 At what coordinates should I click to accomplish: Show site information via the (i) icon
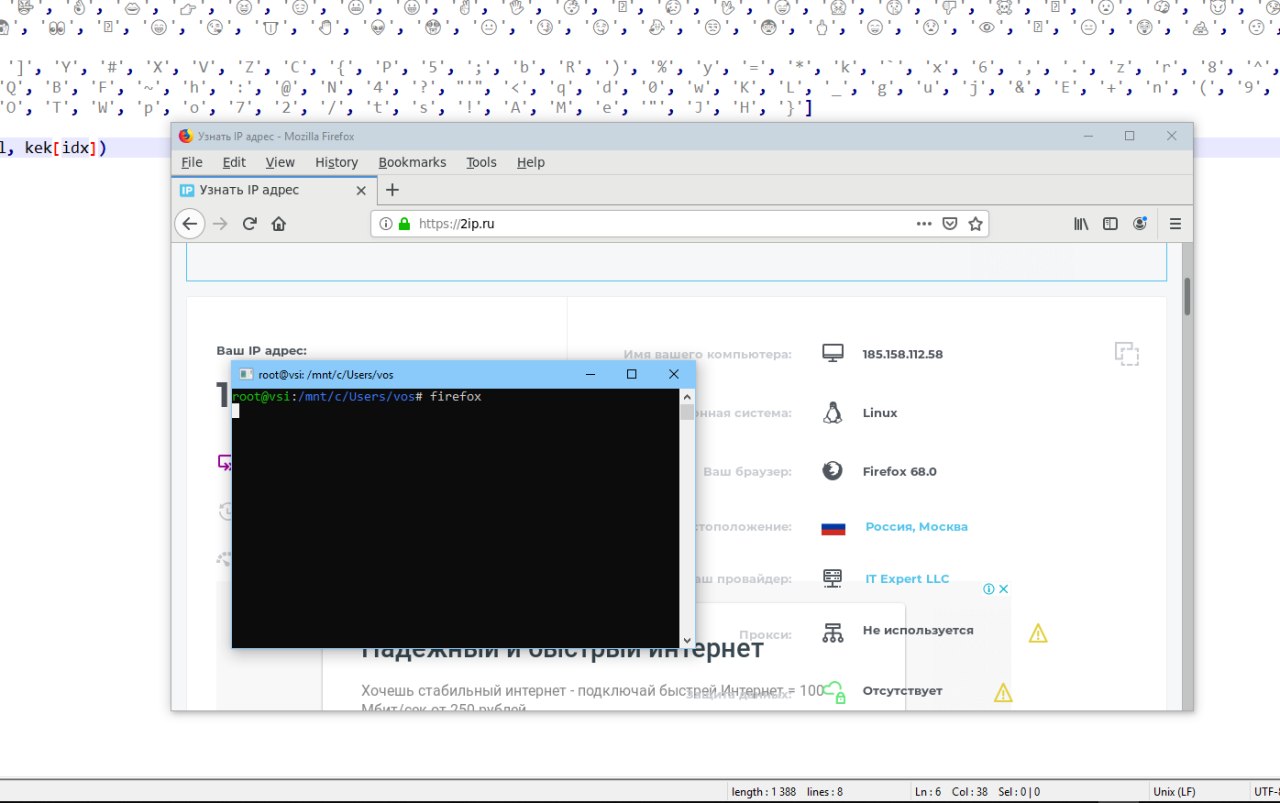coord(386,224)
